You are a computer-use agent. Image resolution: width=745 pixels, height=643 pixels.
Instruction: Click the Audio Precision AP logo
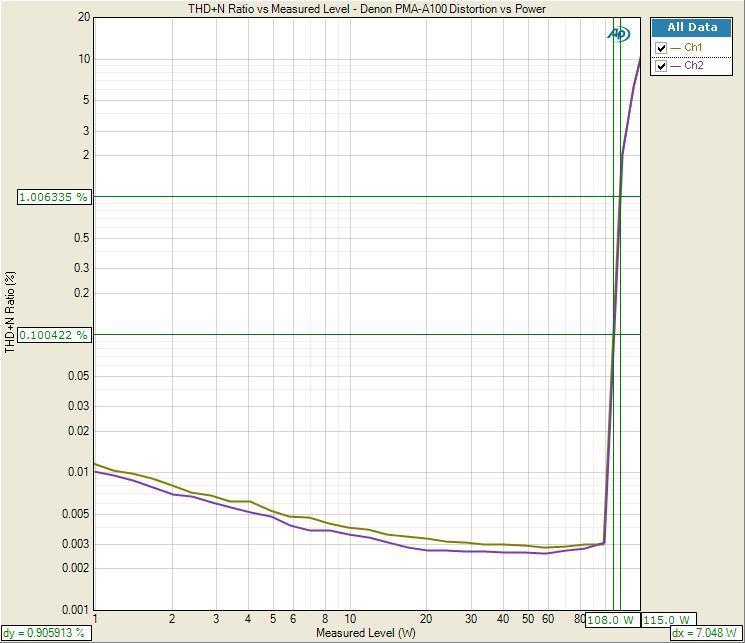tap(619, 34)
